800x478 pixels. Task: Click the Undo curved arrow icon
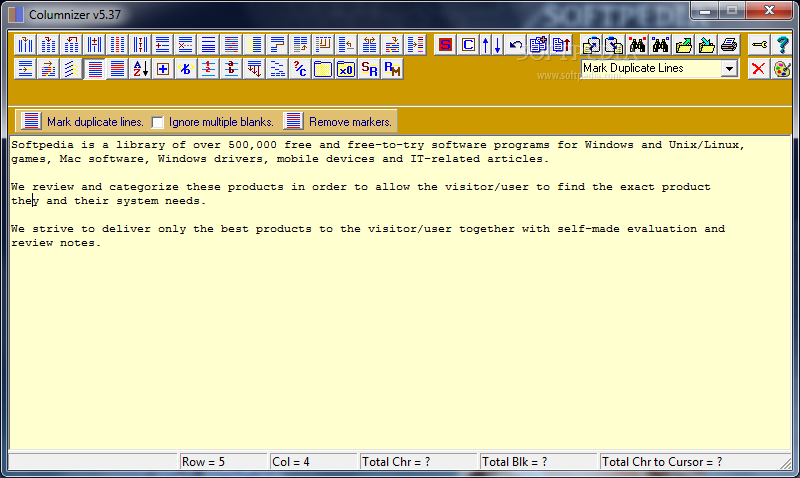(x=515, y=45)
